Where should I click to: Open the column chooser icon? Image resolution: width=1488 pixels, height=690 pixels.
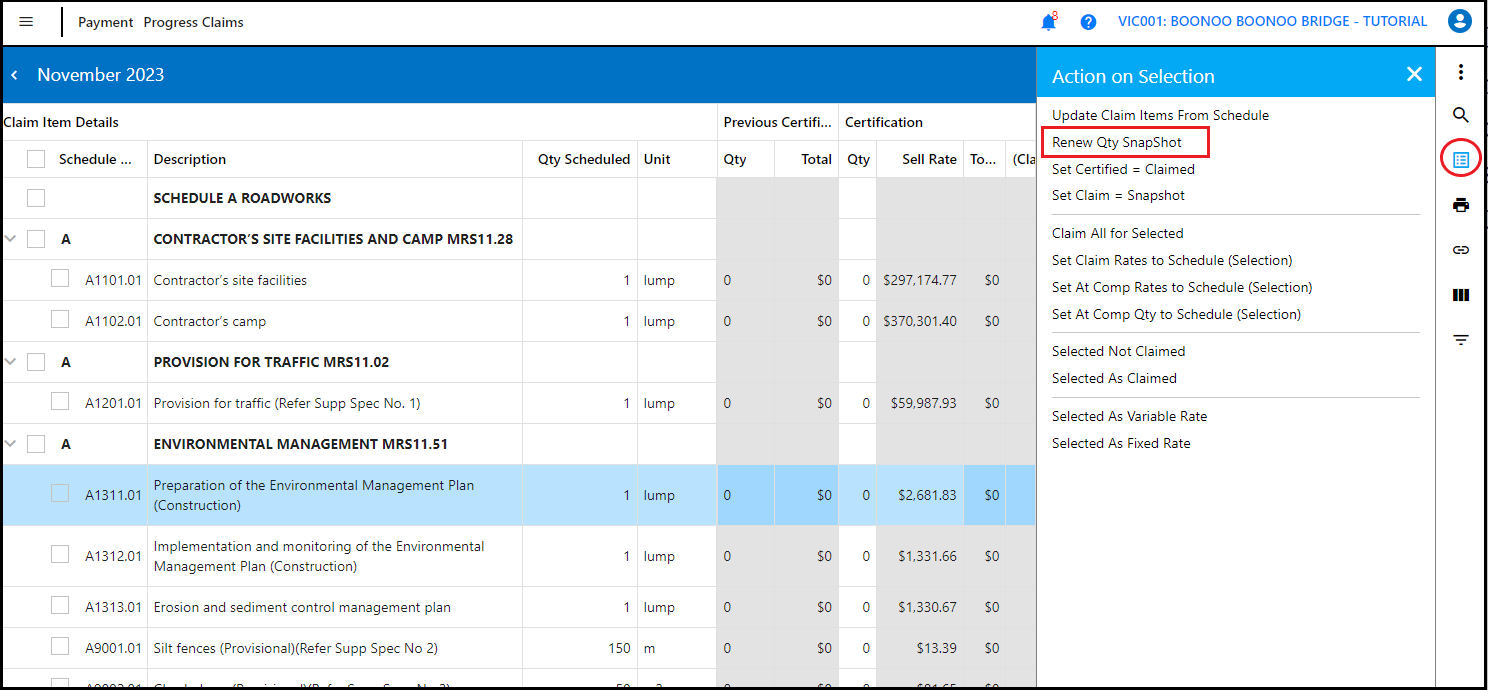tap(1461, 295)
